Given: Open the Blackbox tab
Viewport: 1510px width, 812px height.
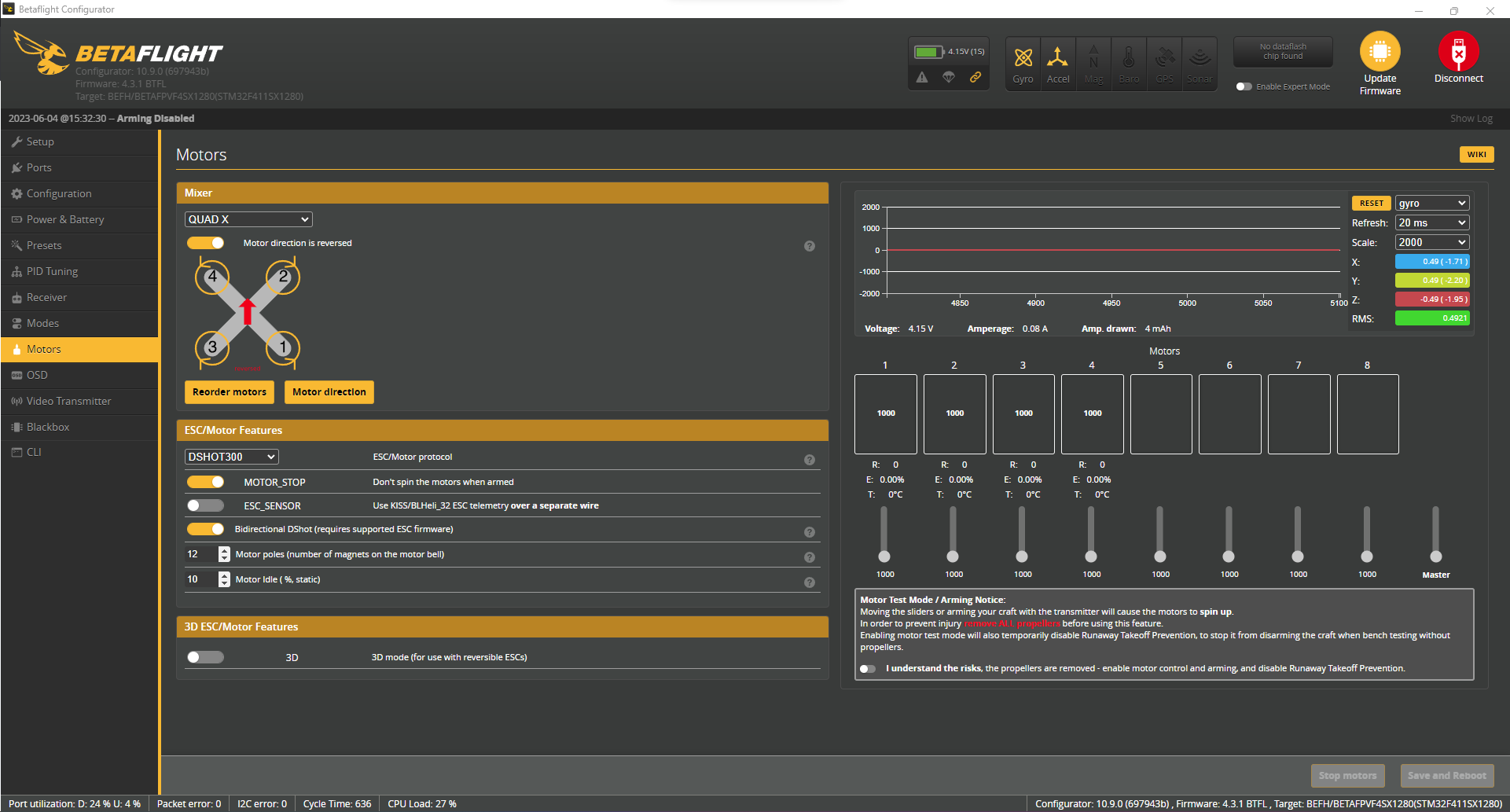Looking at the screenshot, I should (x=79, y=427).
